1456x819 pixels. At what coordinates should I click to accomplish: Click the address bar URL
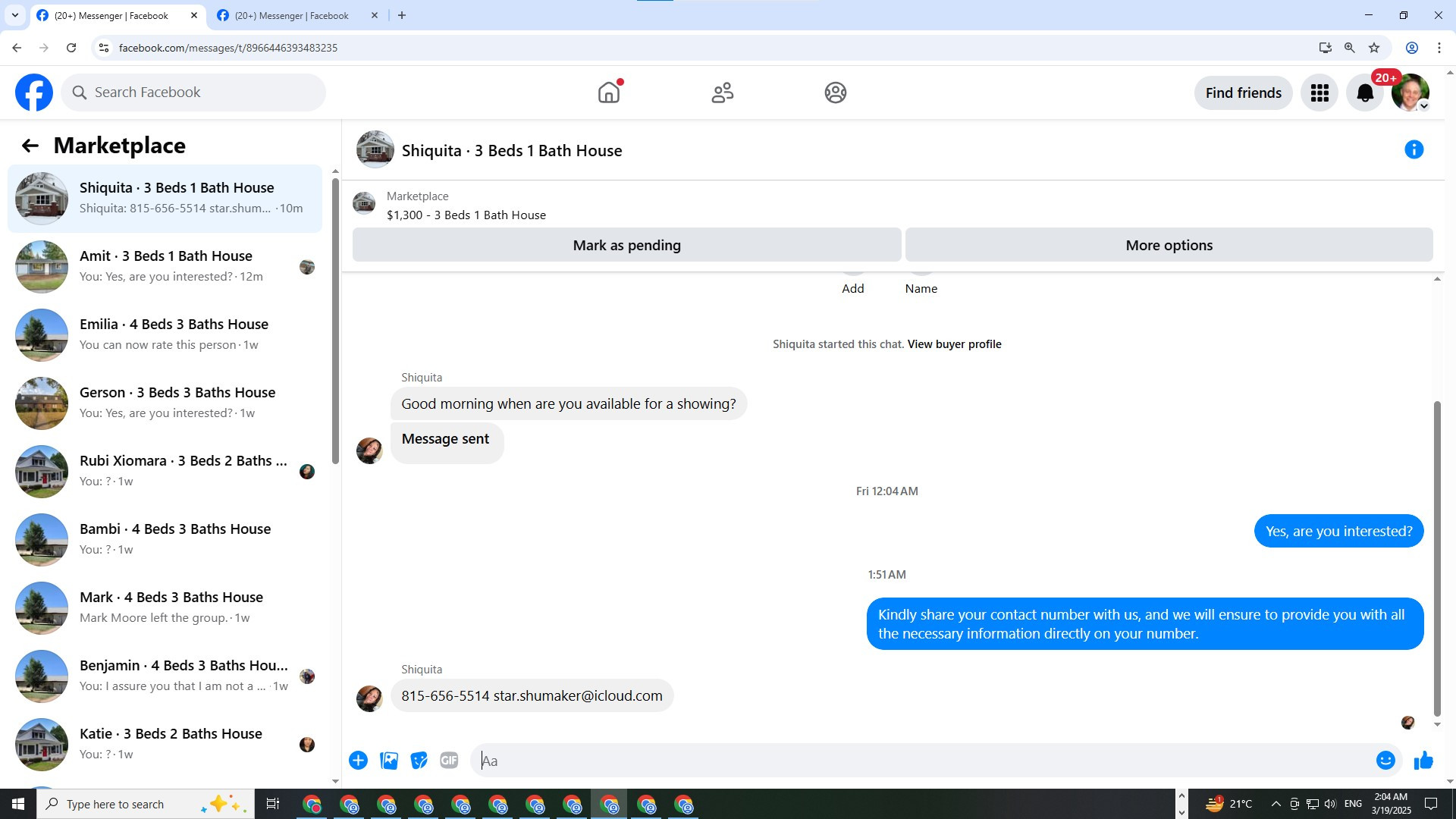(x=228, y=48)
